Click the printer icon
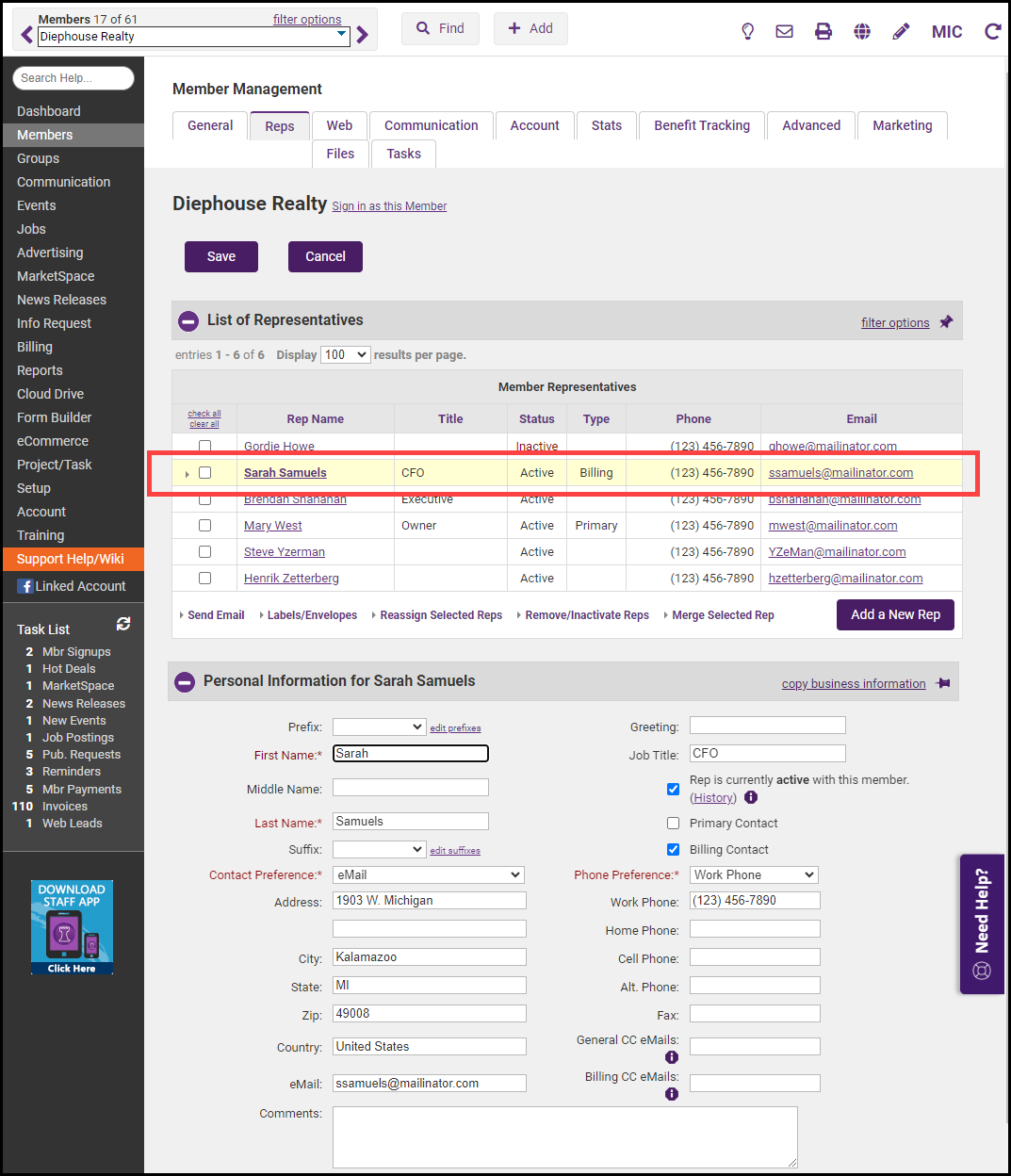The width and height of the screenshot is (1011, 1176). tap(823, 31)
